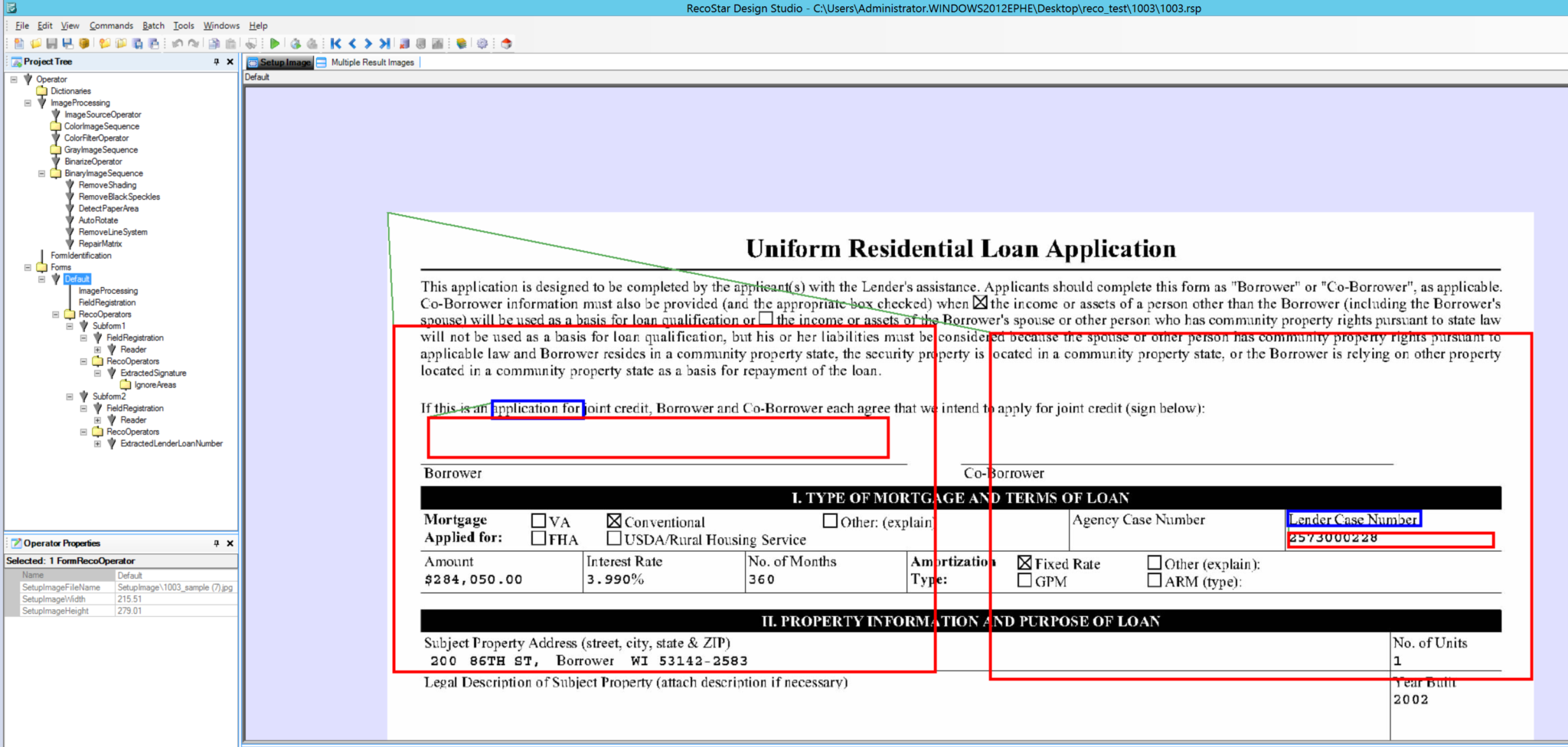Screen dimensions: 1568x747
Task: Switch to Multiple Result Images tab
Action: [366, 63]
